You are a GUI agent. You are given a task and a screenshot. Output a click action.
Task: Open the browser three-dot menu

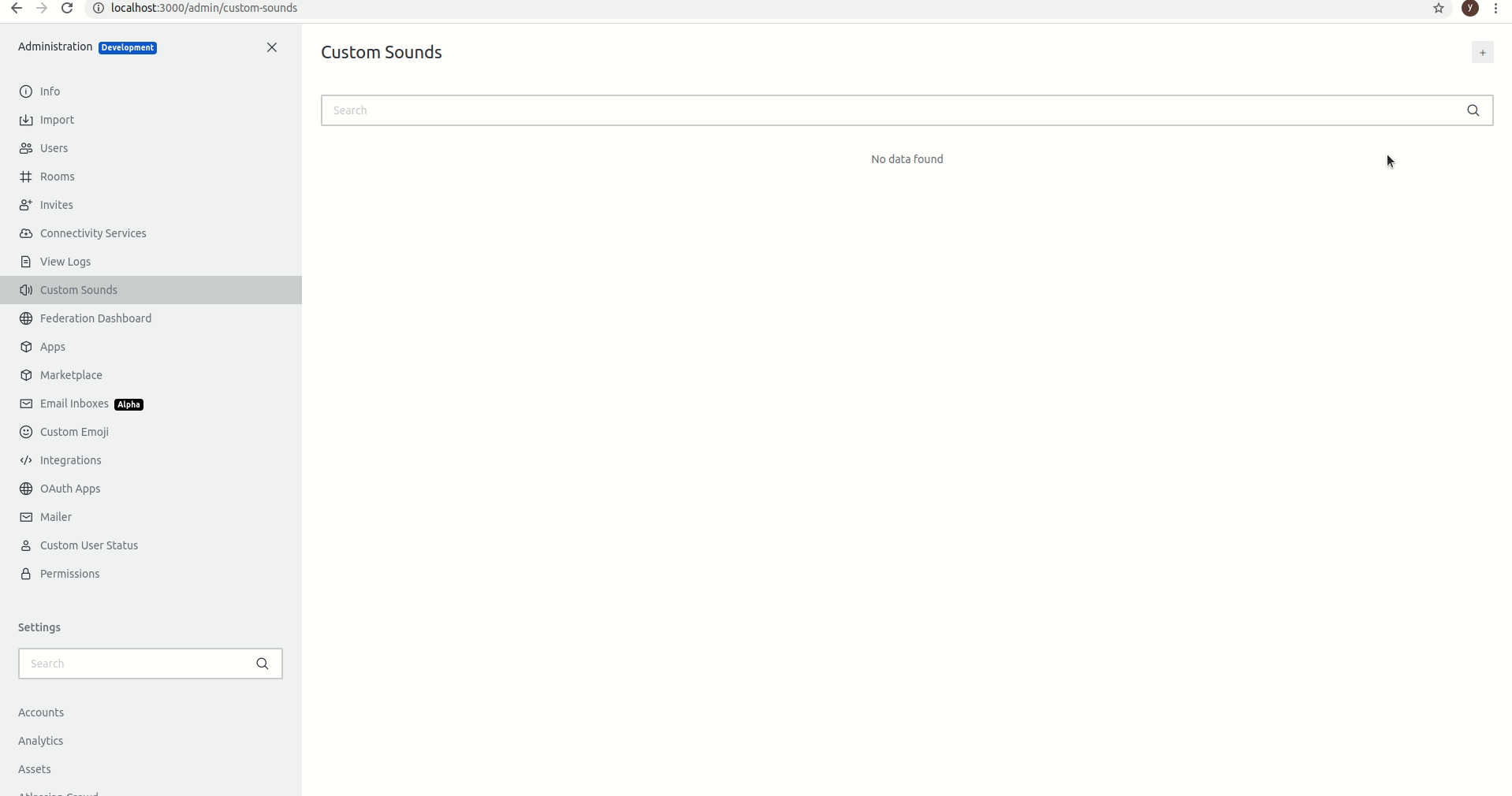[1496, 8]
